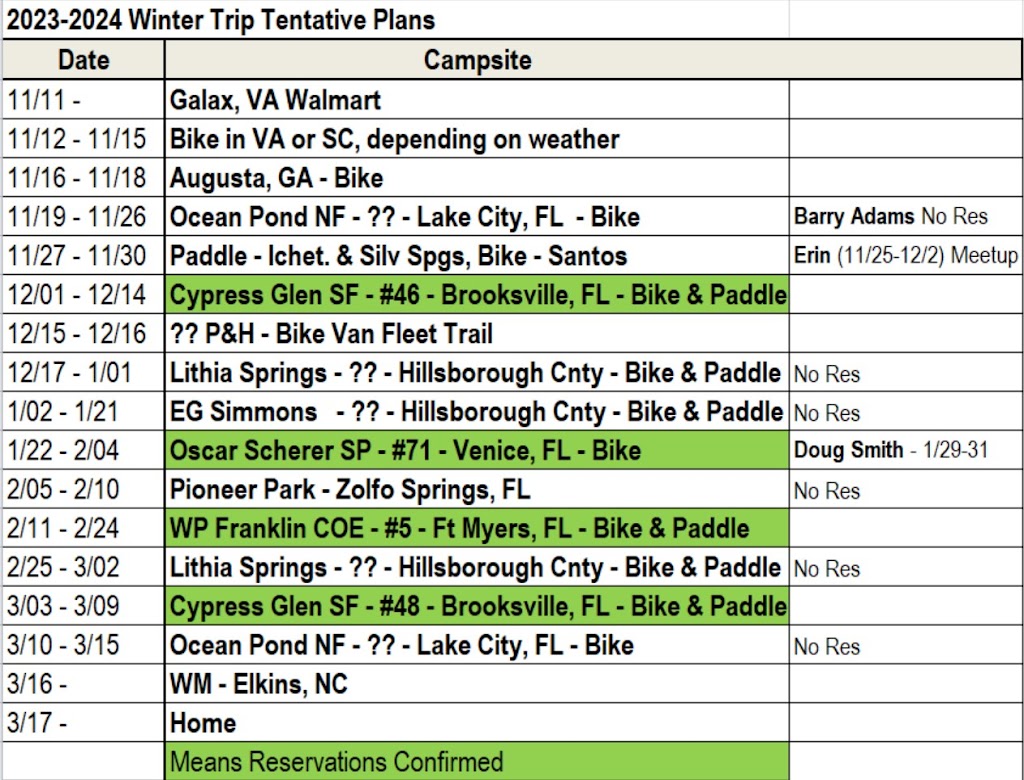Click the Date column header
This screenshot has width=1024, height=780.
click(x=83, y=60)
